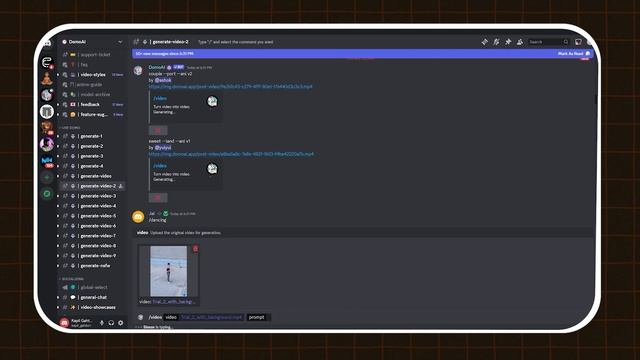The height and width of the screenshot is (360, 640).
Task: Open the DomoAI server name dropdown
Action: (x=93, y=42)
